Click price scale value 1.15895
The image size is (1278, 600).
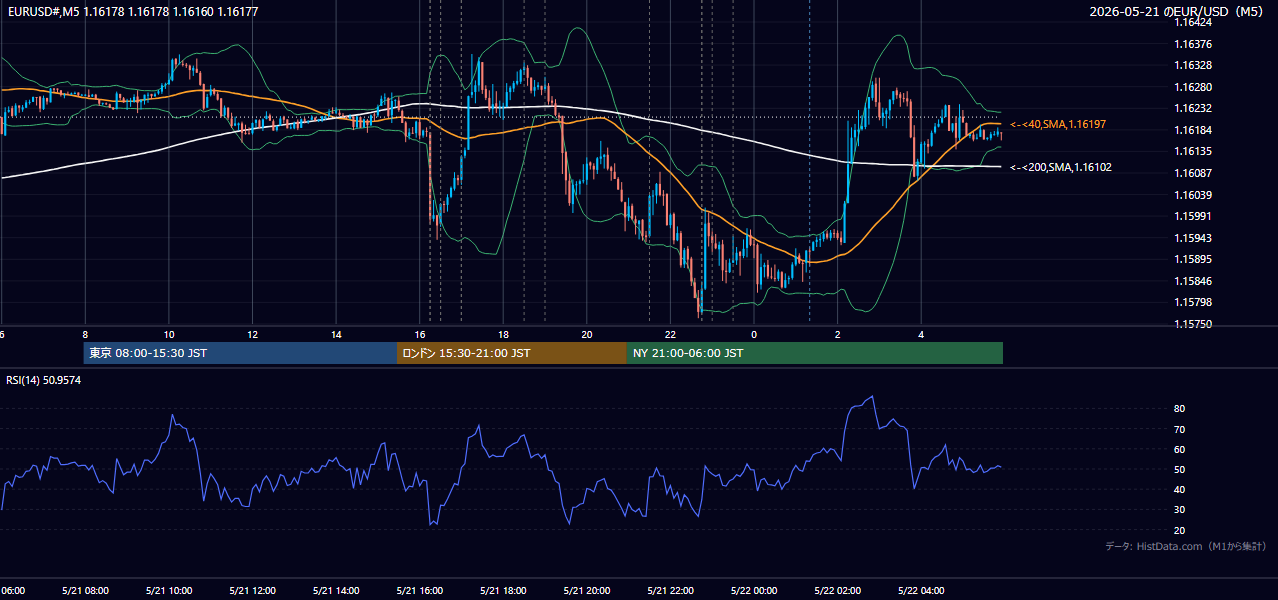coord(1192,260)
